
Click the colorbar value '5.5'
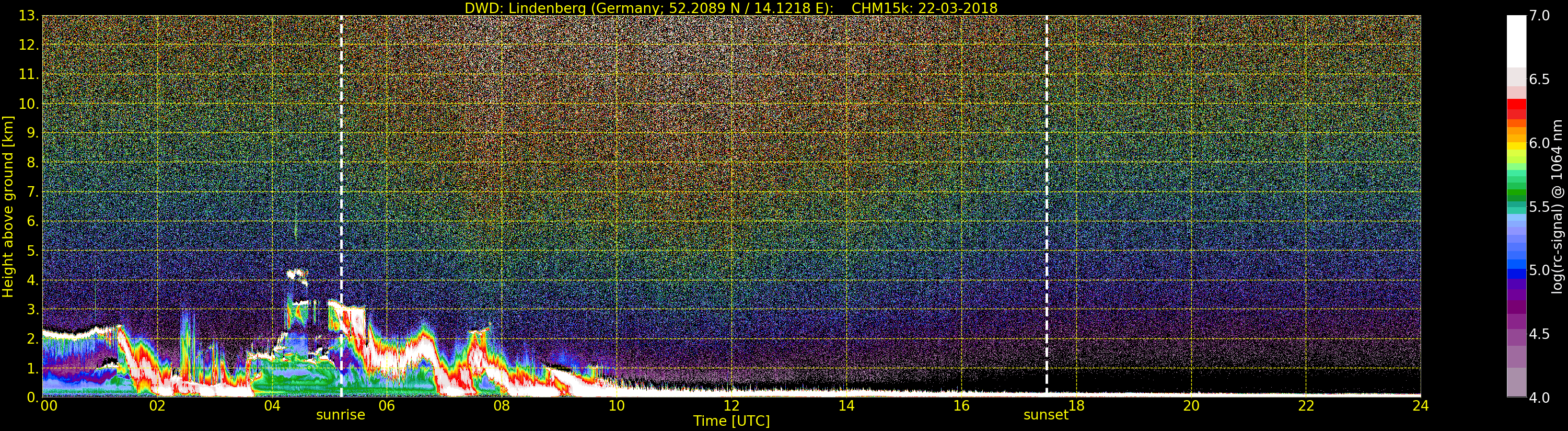pyautogui.click(x=1539, y=207)
